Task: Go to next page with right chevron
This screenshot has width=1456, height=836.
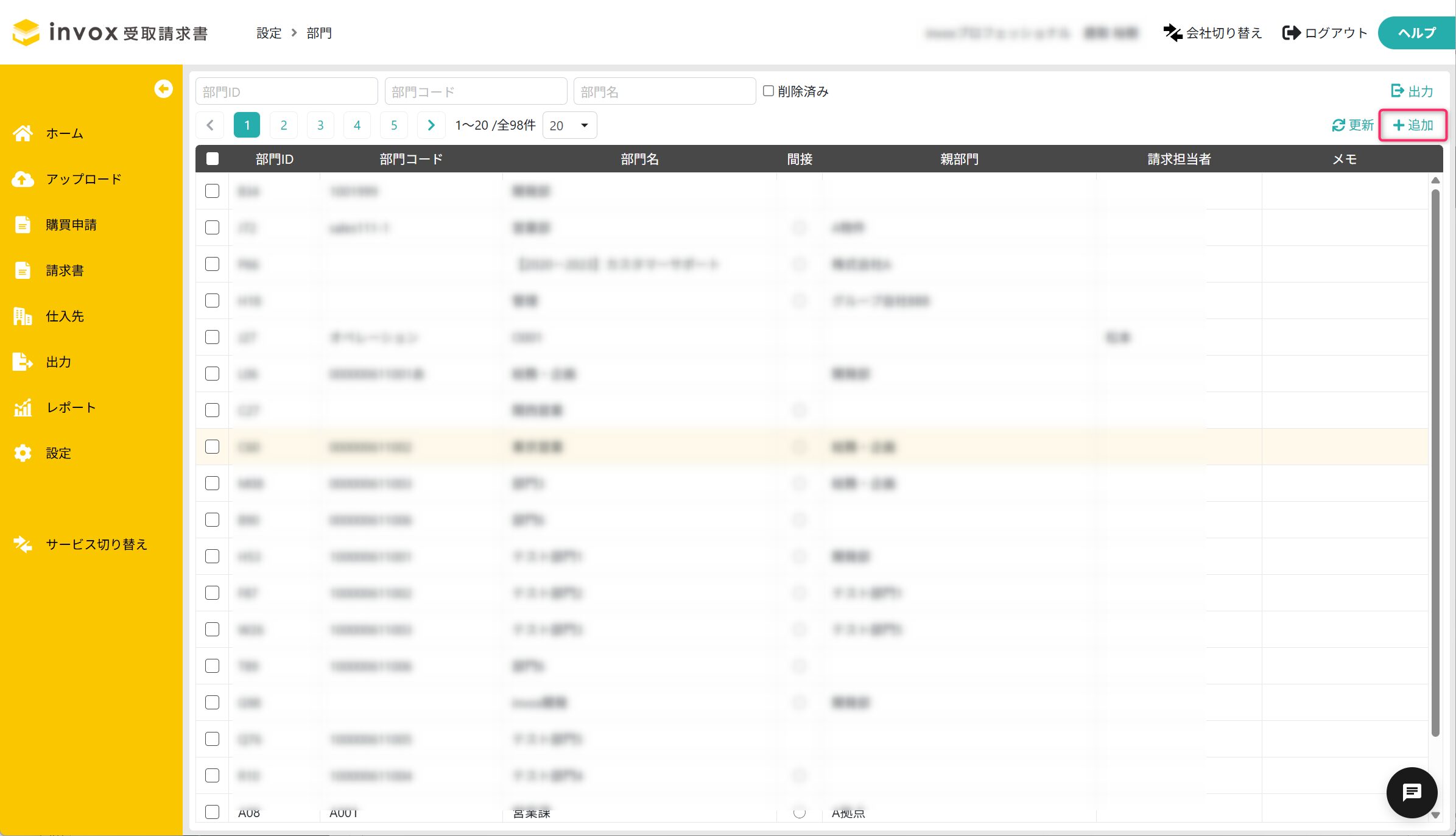Action: click(x=431, y=125)
